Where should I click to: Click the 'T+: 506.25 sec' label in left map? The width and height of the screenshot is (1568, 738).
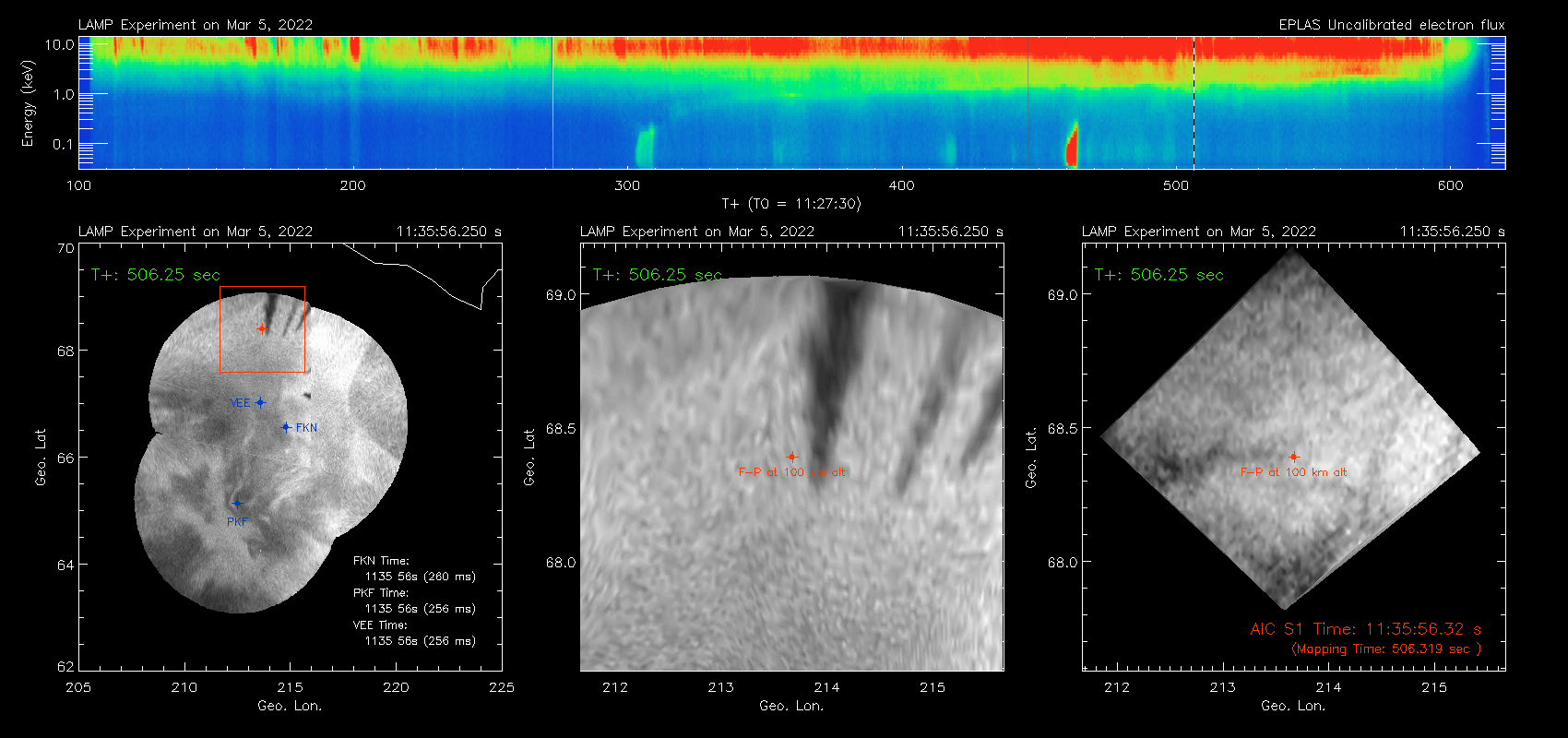[156, 275]
